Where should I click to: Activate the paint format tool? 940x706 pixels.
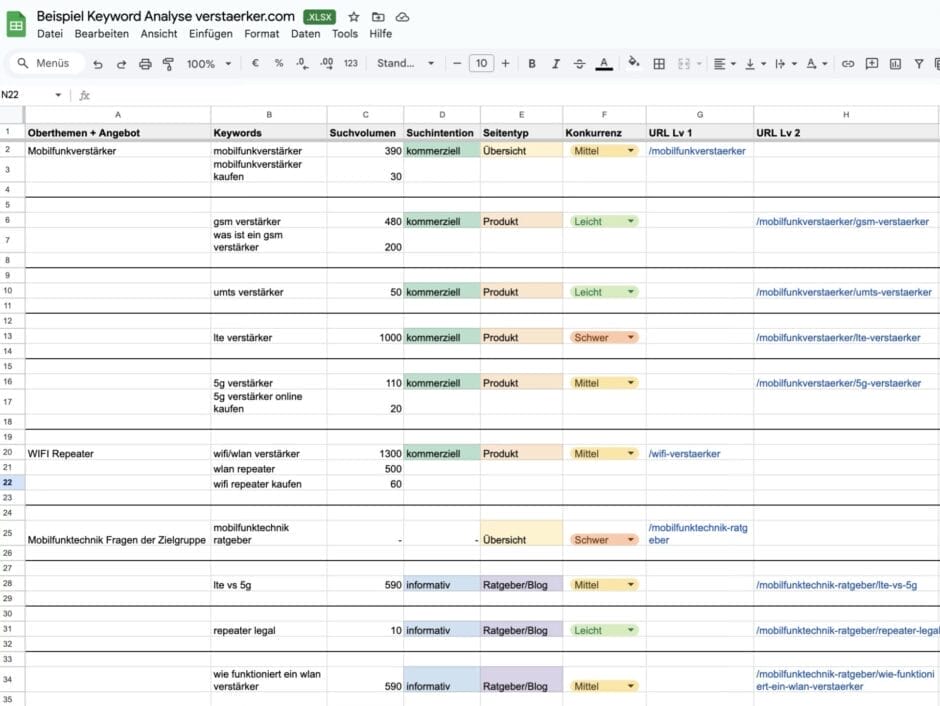pos(168,64)
